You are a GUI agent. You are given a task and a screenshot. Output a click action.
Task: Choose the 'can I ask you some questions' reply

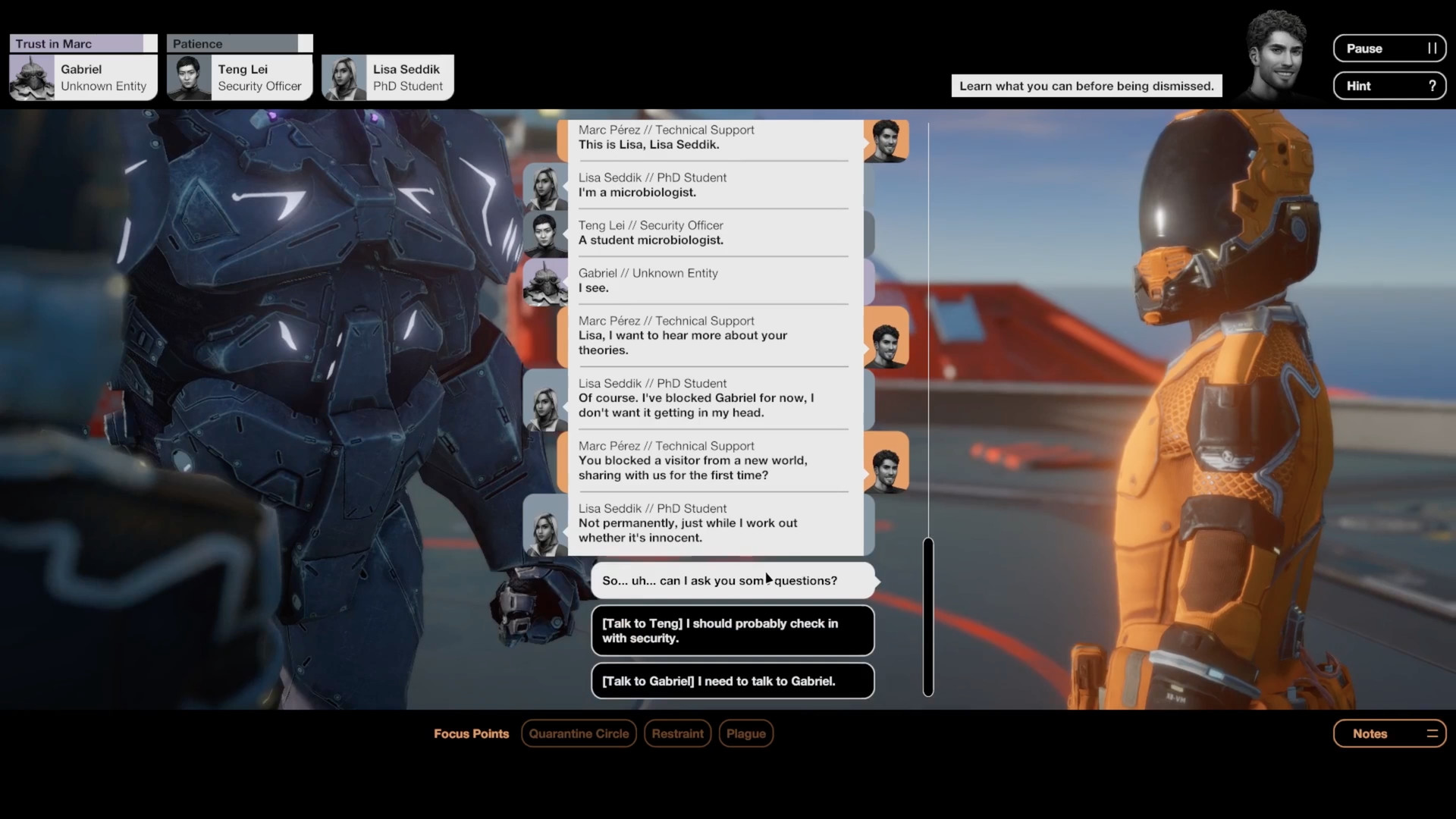[x=732, y=581]
